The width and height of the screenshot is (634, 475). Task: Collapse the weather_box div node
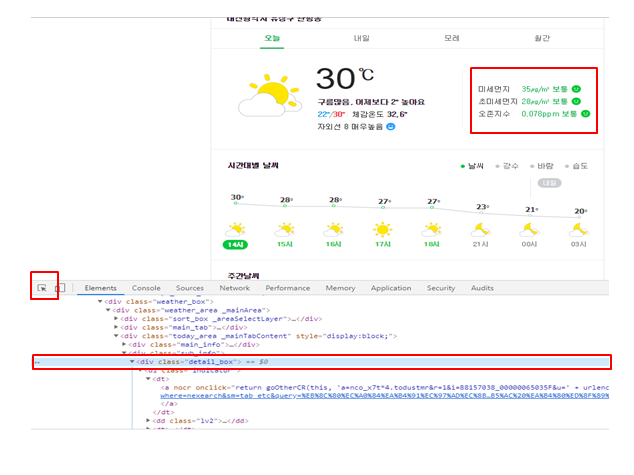[100, 302]
